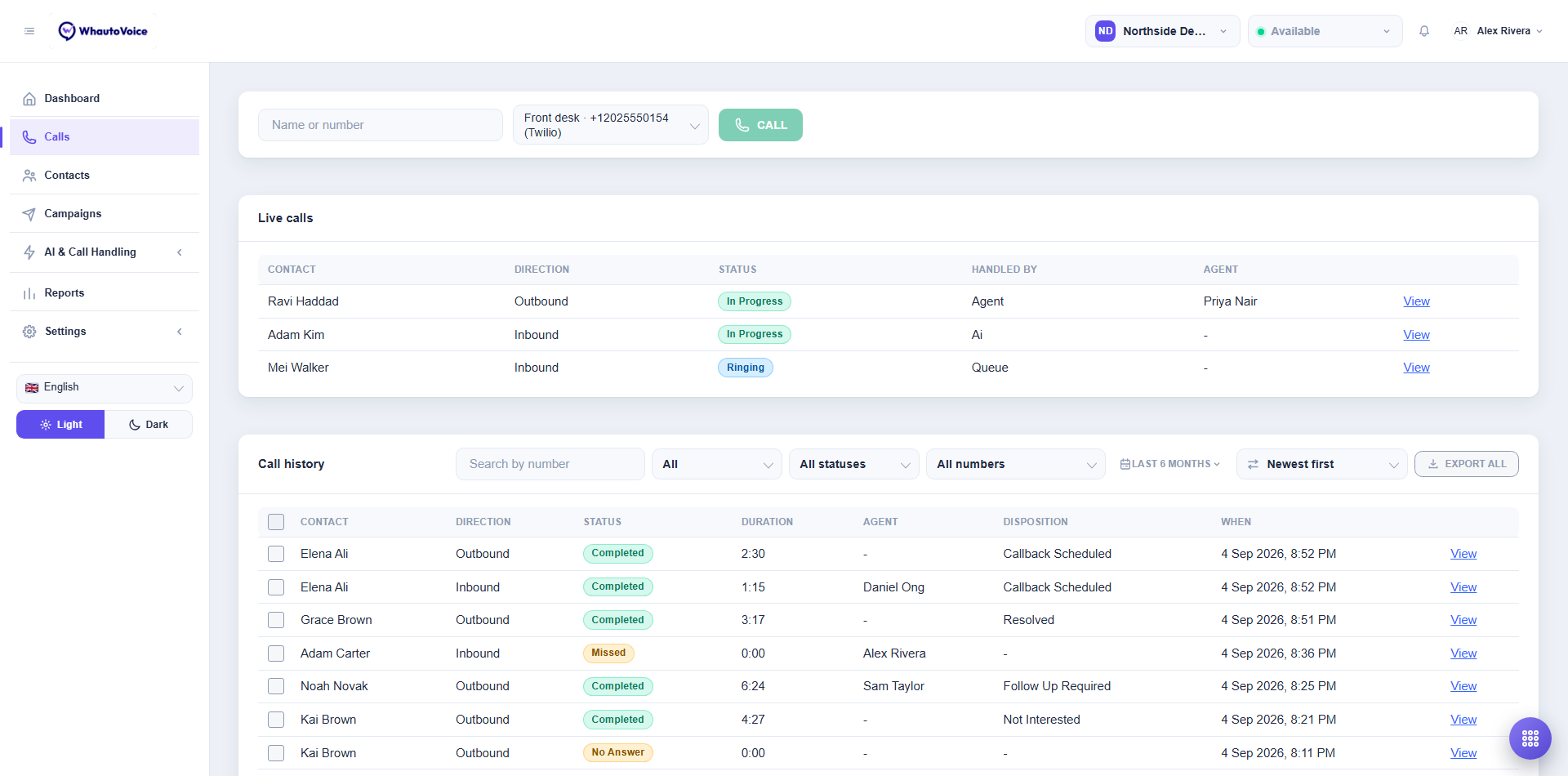Image resolution: width=1568 pixels, height=776 pixels.
Task: Click the AR avatar initials
Action: pyautogui.click(x=1460, y=31)
